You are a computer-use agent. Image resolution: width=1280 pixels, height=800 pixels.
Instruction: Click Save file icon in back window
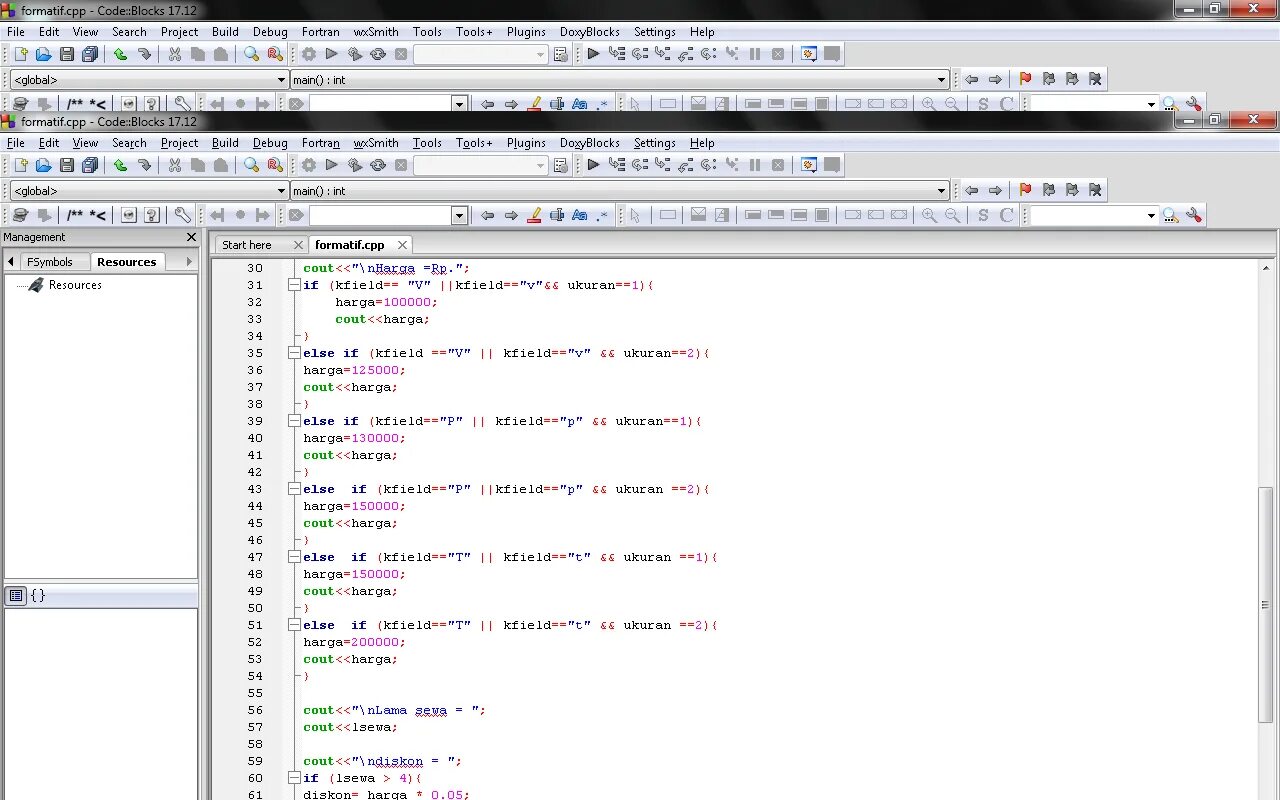(x=67, y=54)
